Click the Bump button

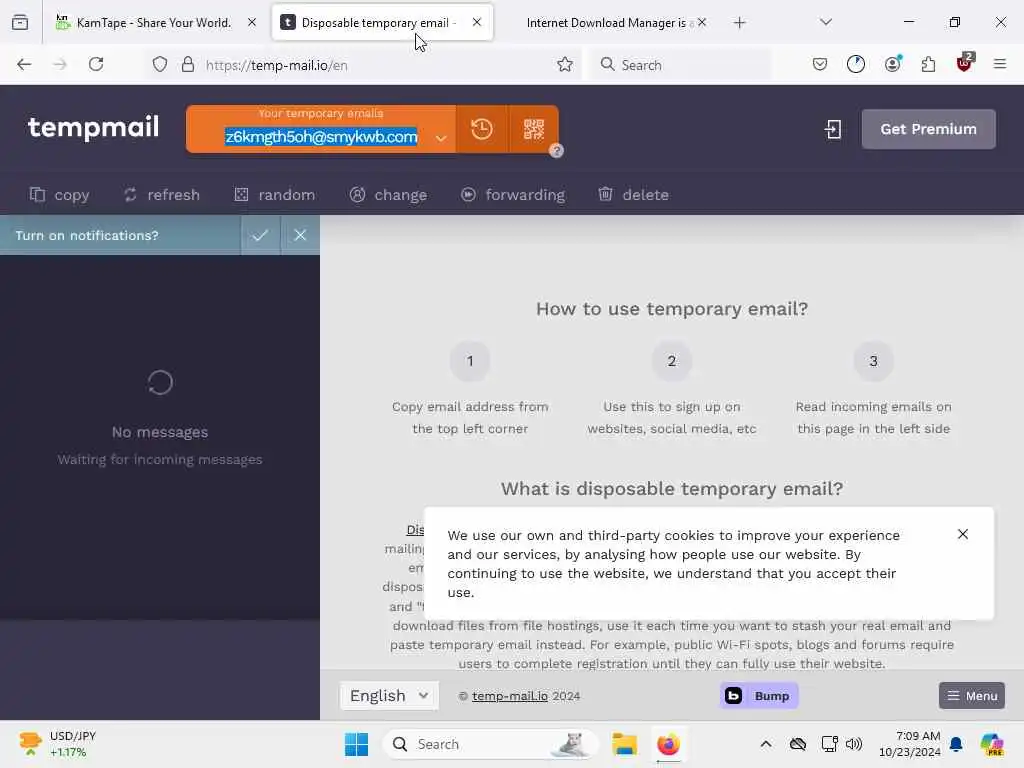pyautogui.click(x=759, y=696)
